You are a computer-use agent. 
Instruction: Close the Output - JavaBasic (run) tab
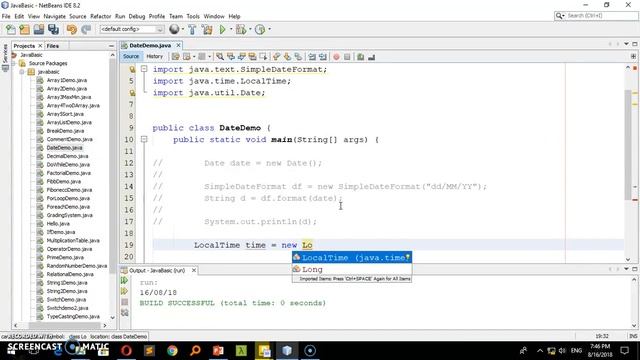pyautogui.click(x=194, y=270)
